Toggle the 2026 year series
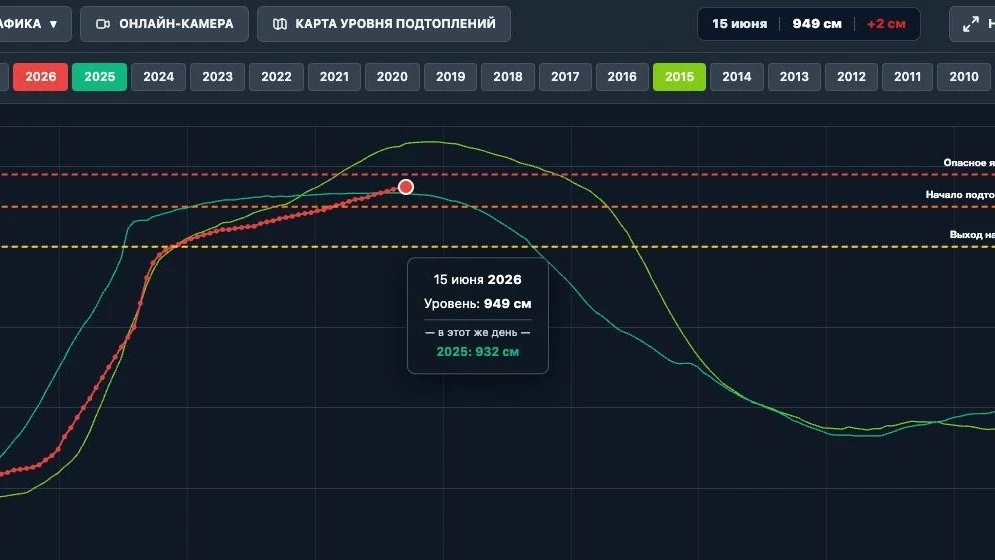 pos(41,77)
